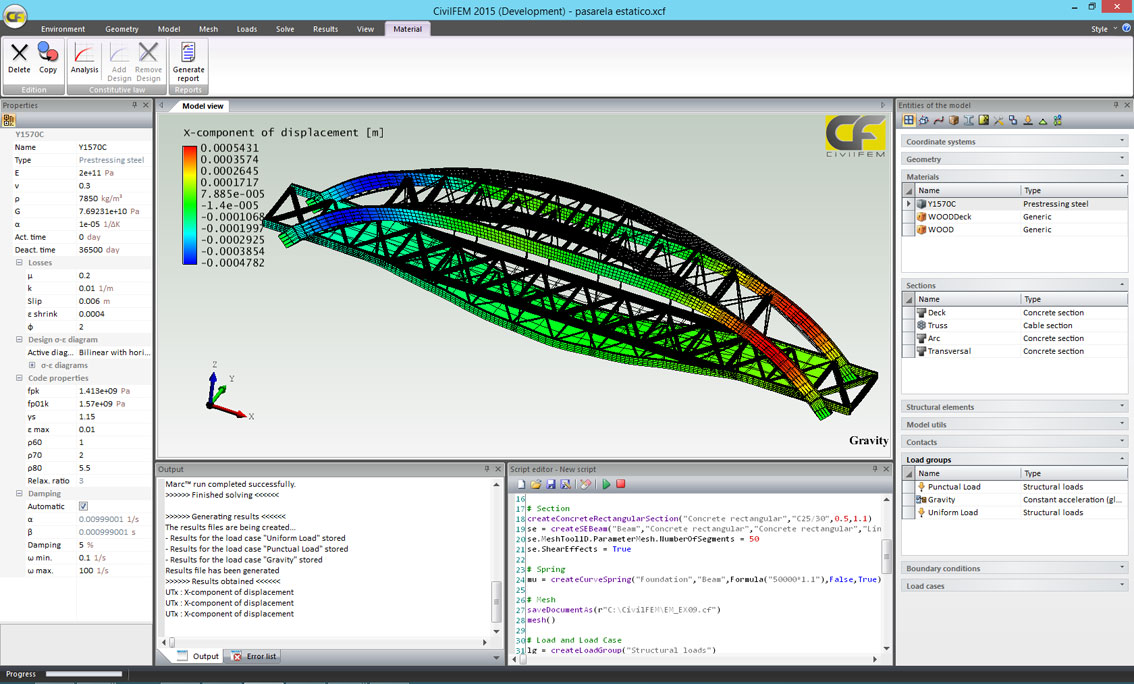
Task: Stop the script with red stop icon
Action: 620,484
